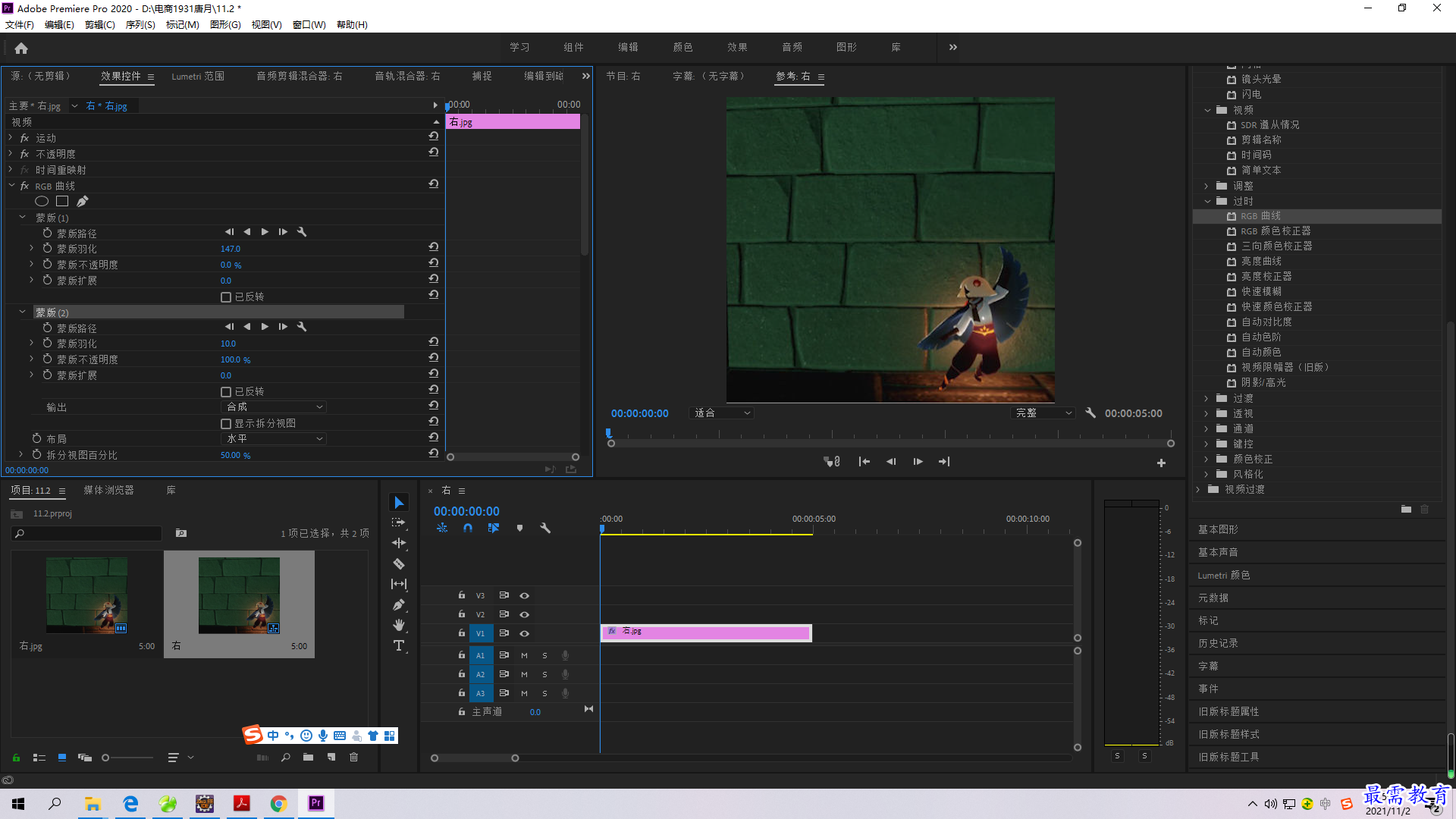
Task: Open the Lumetri 颜色 panel
Action: [x=1224, y=575]
